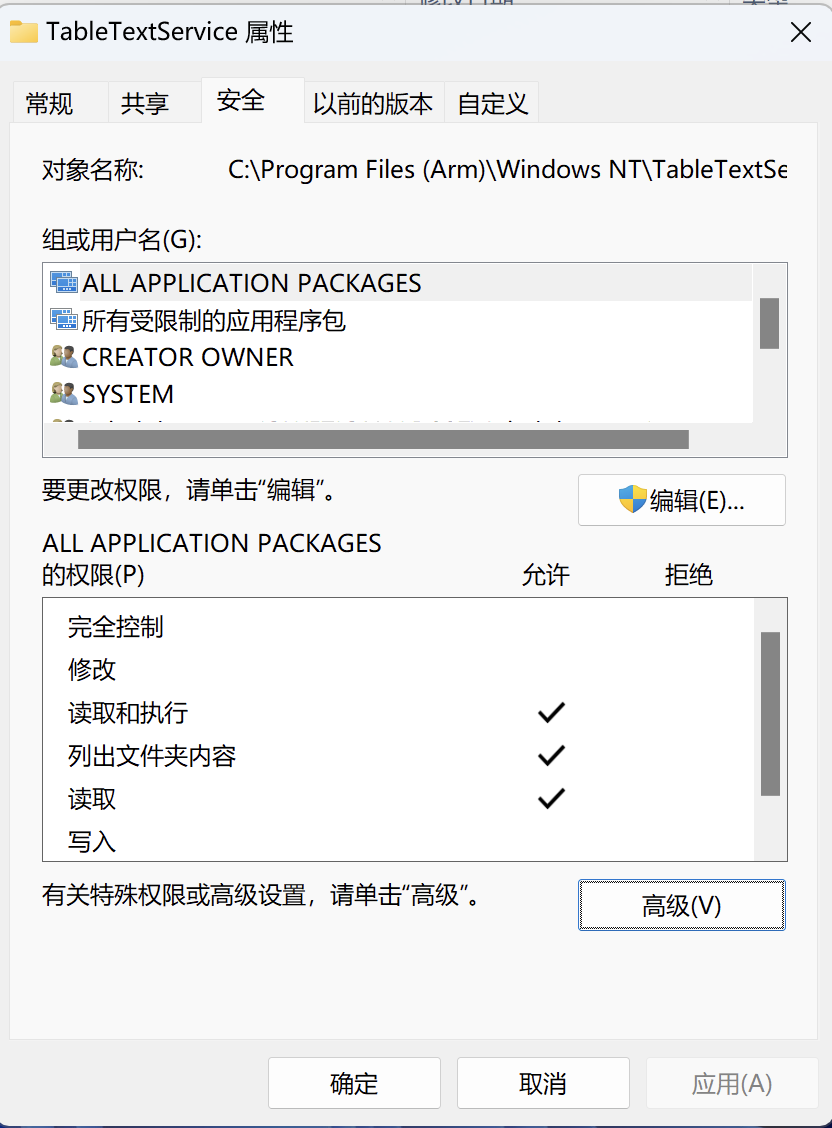Click the 取消 button

pos(543,1083)
